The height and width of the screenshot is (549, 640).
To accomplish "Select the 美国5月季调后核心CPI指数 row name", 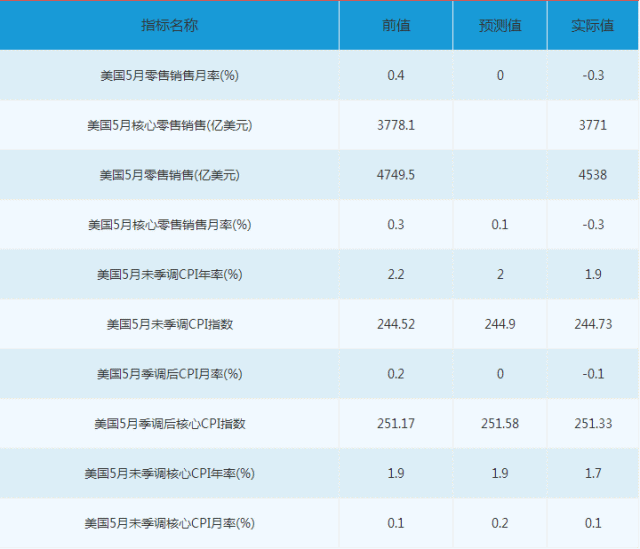I will click(169, 424).
